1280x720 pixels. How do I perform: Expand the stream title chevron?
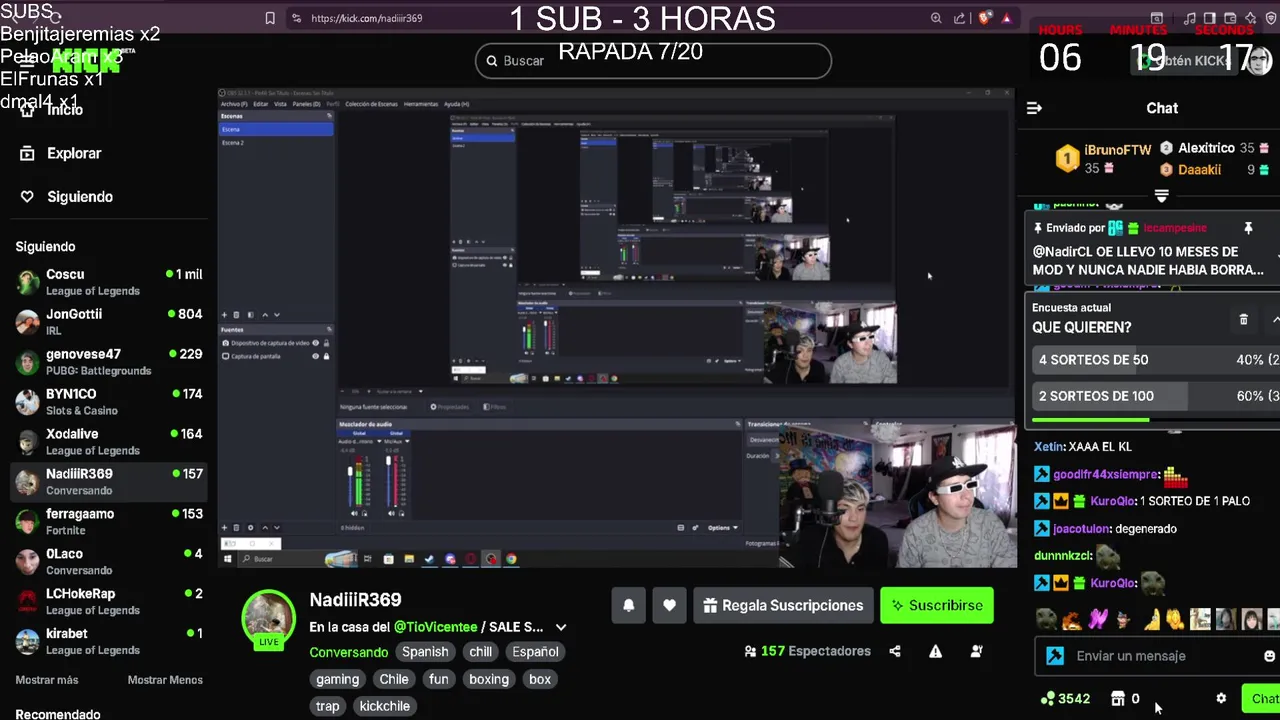(x=561, y=627)
